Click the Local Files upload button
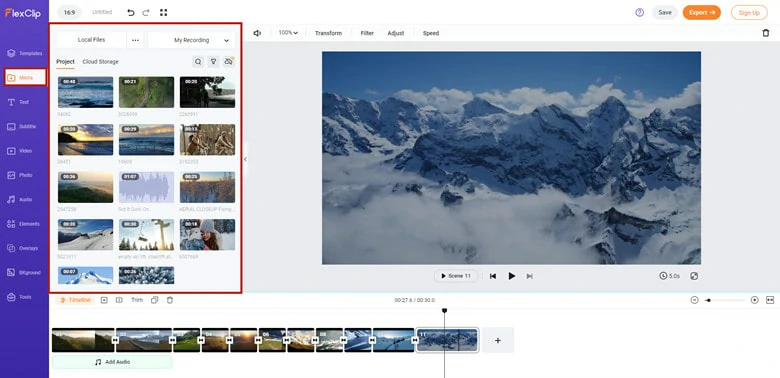 [91, 40]
